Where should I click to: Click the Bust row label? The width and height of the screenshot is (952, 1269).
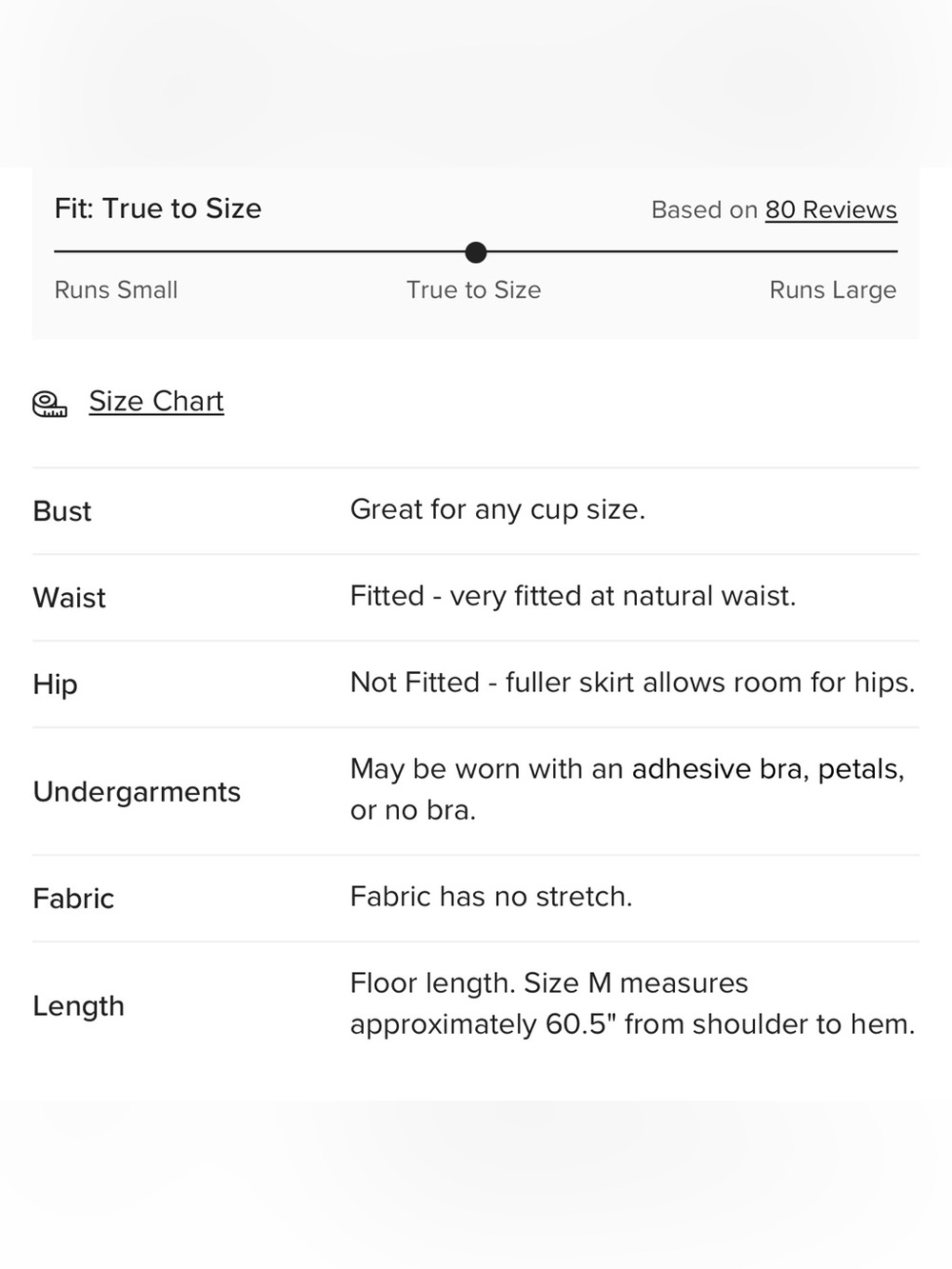click(x=62, y=511)
